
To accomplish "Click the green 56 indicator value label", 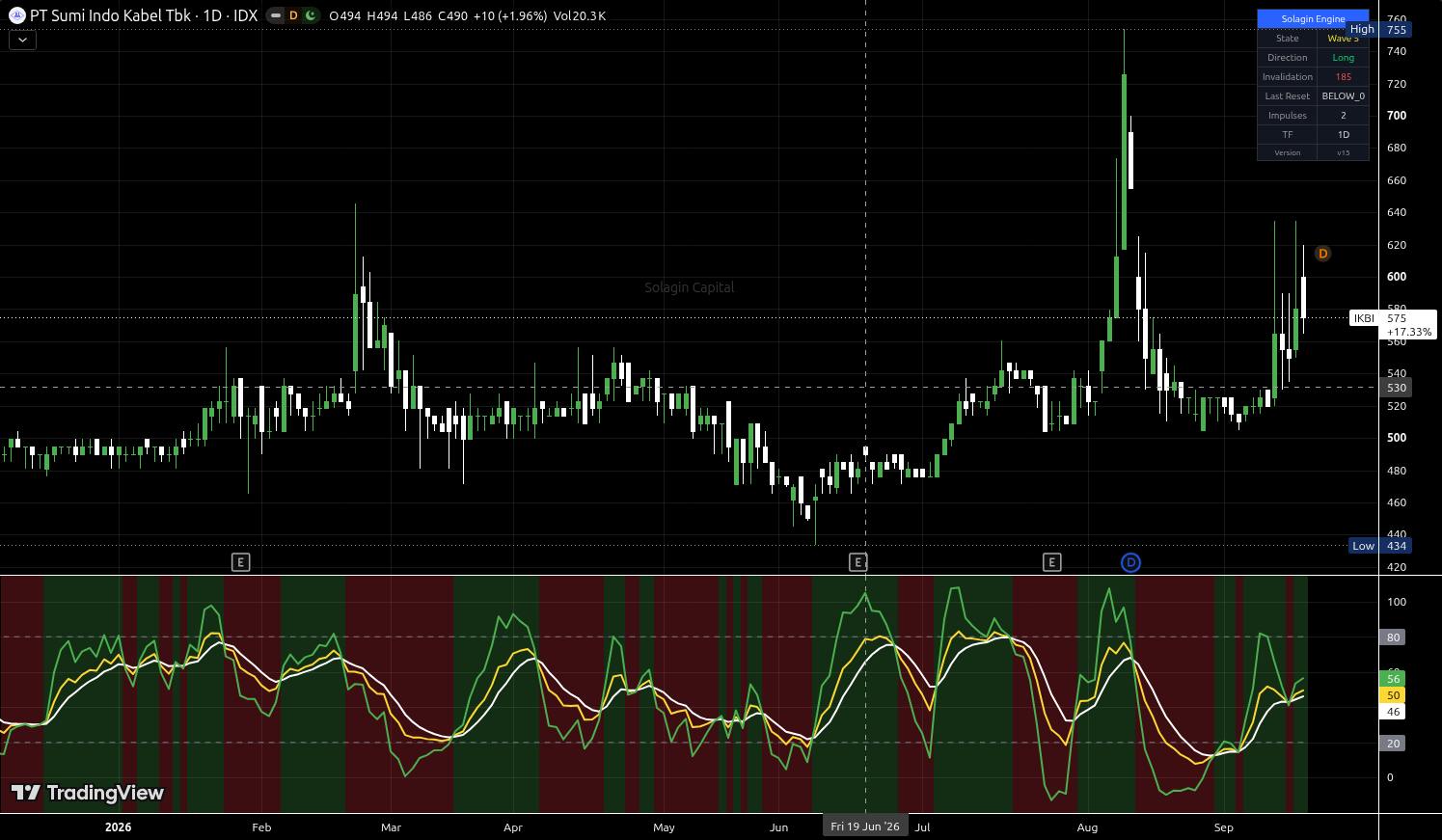I will (x=1393, y=679).
